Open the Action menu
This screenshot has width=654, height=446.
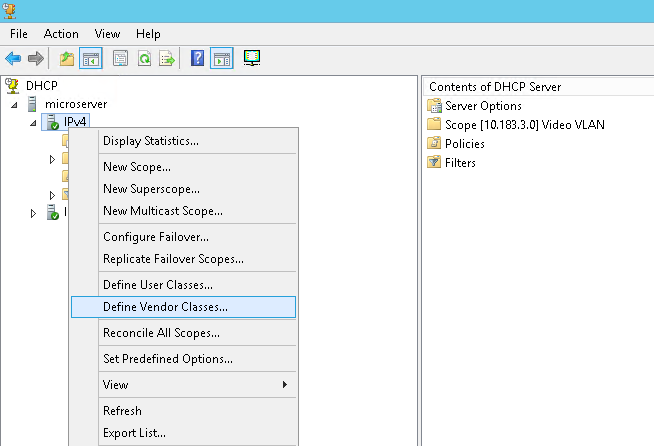61,34
